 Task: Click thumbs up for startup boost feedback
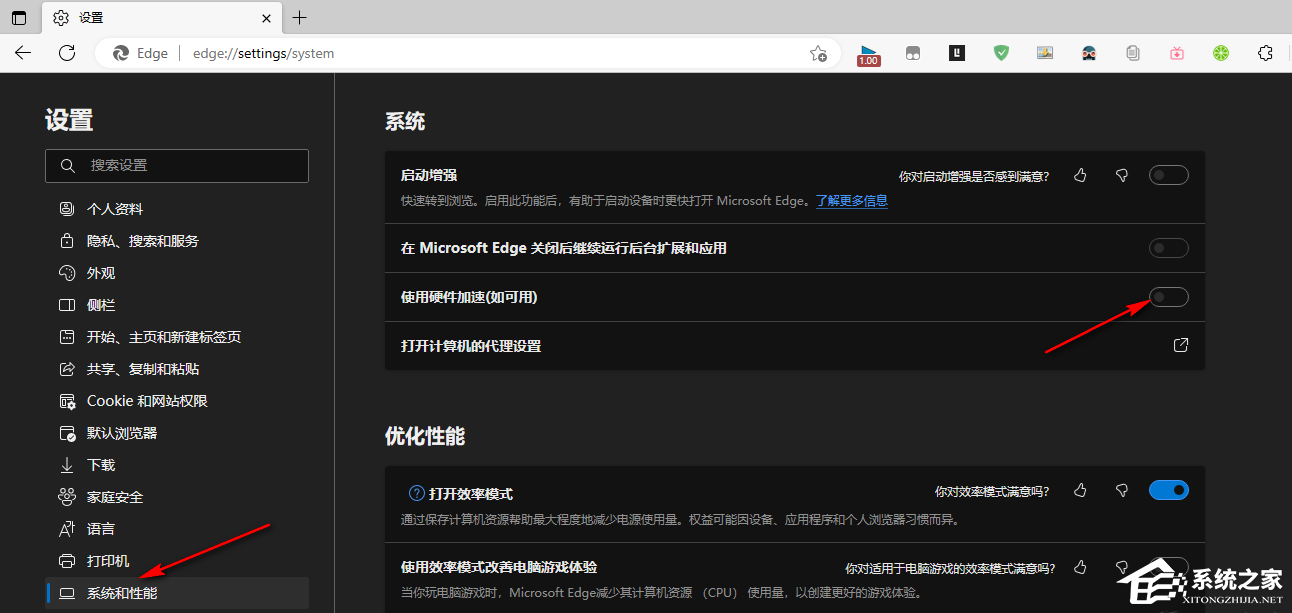tap(1080, 176)
